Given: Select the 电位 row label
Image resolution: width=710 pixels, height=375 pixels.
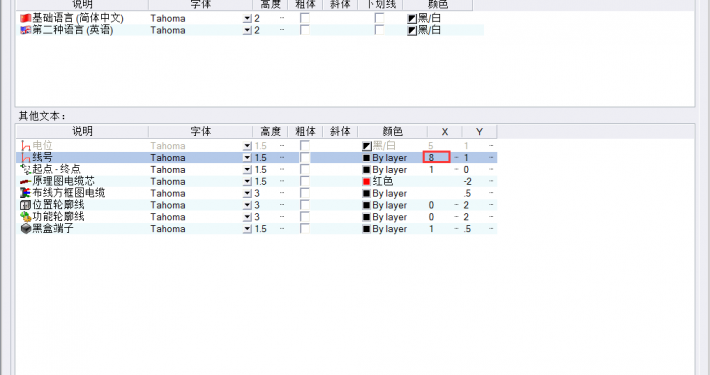Looking at the screenshot, I should [x=43, y=145].
